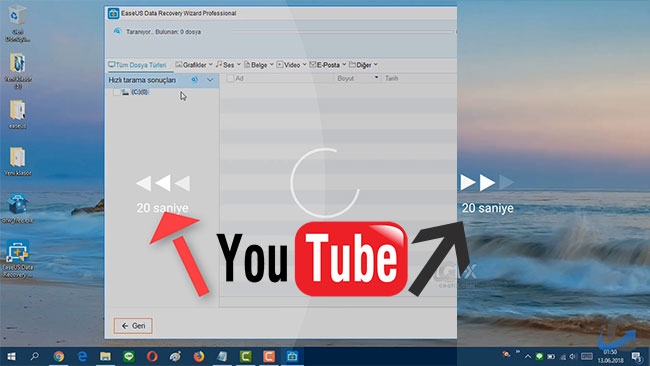The height and width of the screenshot is (366, 650).
Task: Switch to Tüm Dosya Türleri tab
Action: click(x=137, y=65)
